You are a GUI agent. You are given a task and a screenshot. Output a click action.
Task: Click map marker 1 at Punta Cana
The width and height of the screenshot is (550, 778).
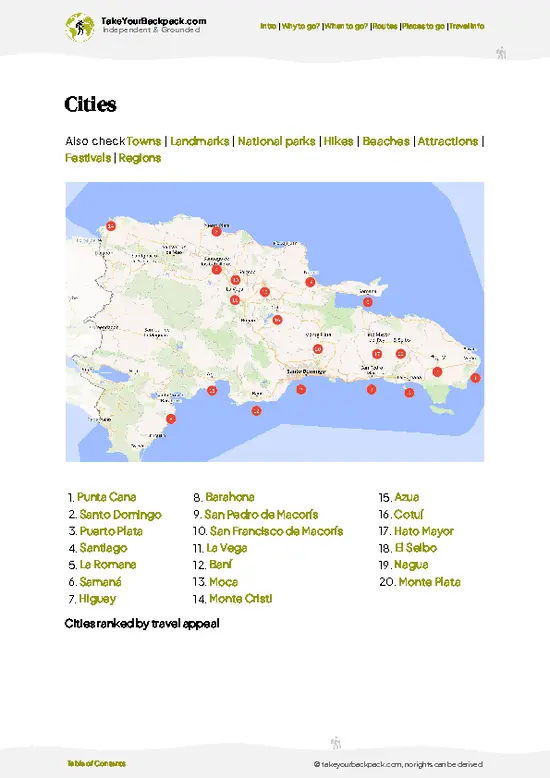(475, 378)
